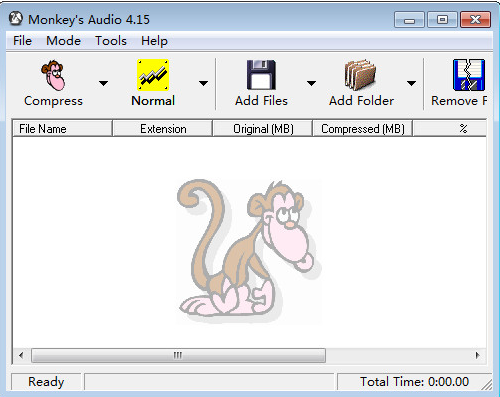The width and height of the screenshot is (500, 397).
Task: Expand the Compress mode dropdown arrow
Action: coord(104,83)
